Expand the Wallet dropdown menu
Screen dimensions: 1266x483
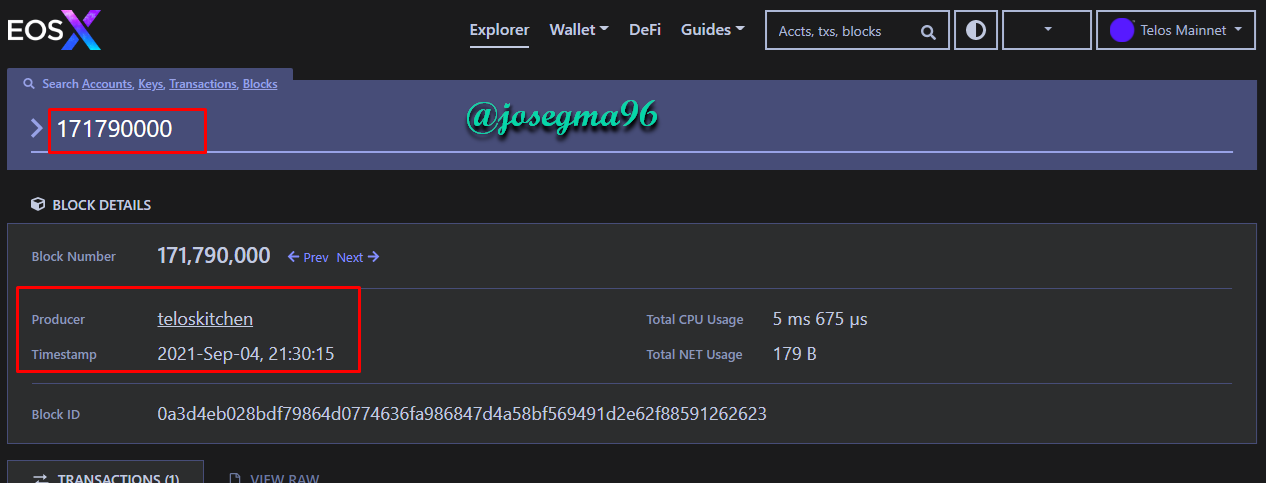click(579, 30)
